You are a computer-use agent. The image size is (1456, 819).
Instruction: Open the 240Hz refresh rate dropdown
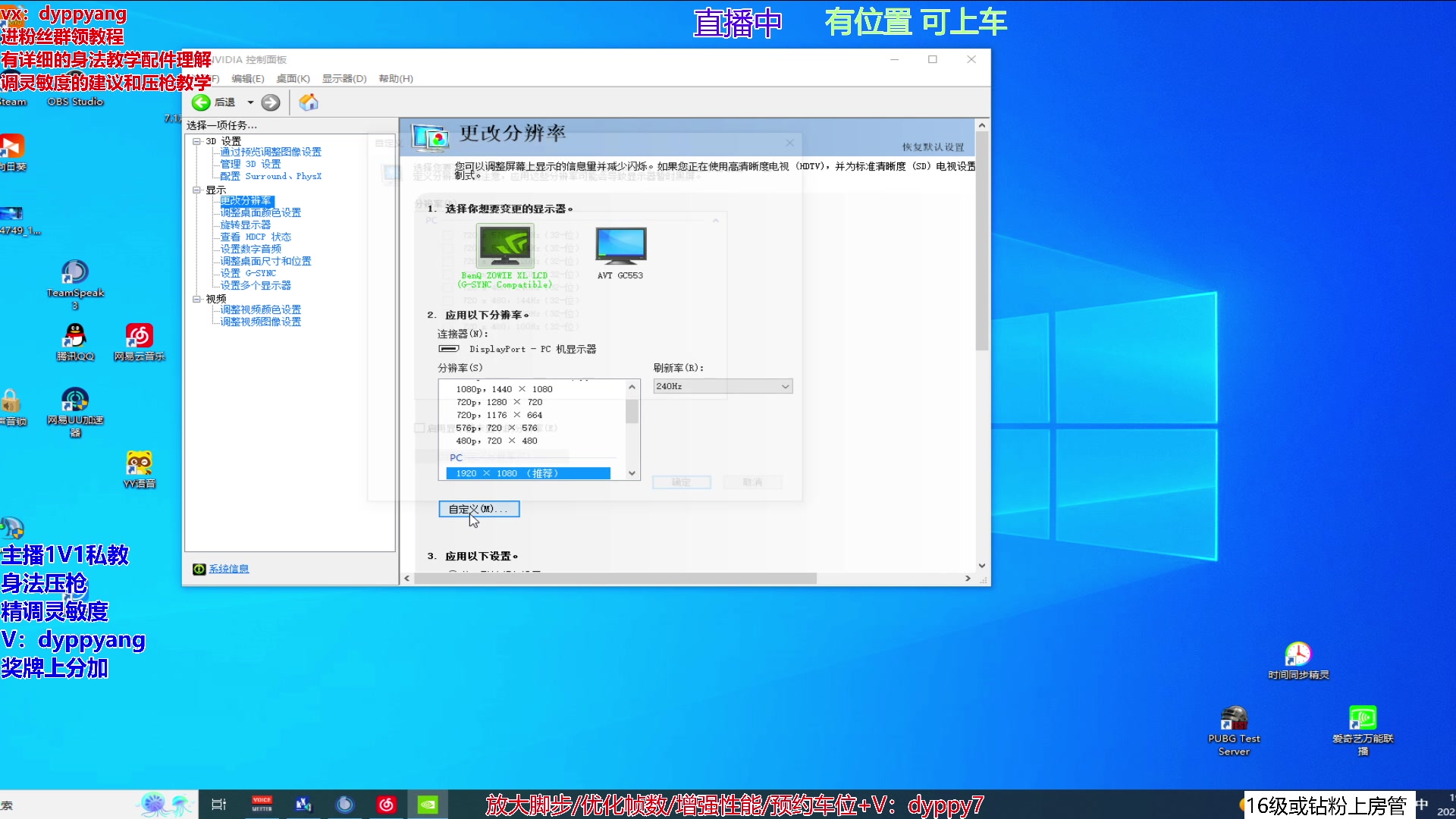click(723, 386)
